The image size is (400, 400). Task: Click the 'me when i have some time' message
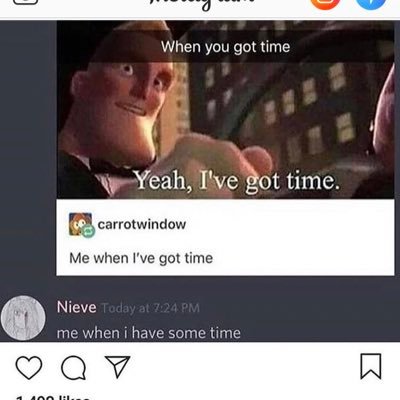(149, 333)
